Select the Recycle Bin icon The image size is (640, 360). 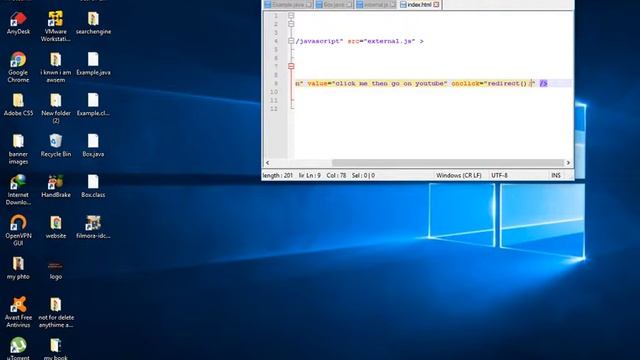point(56,146)
